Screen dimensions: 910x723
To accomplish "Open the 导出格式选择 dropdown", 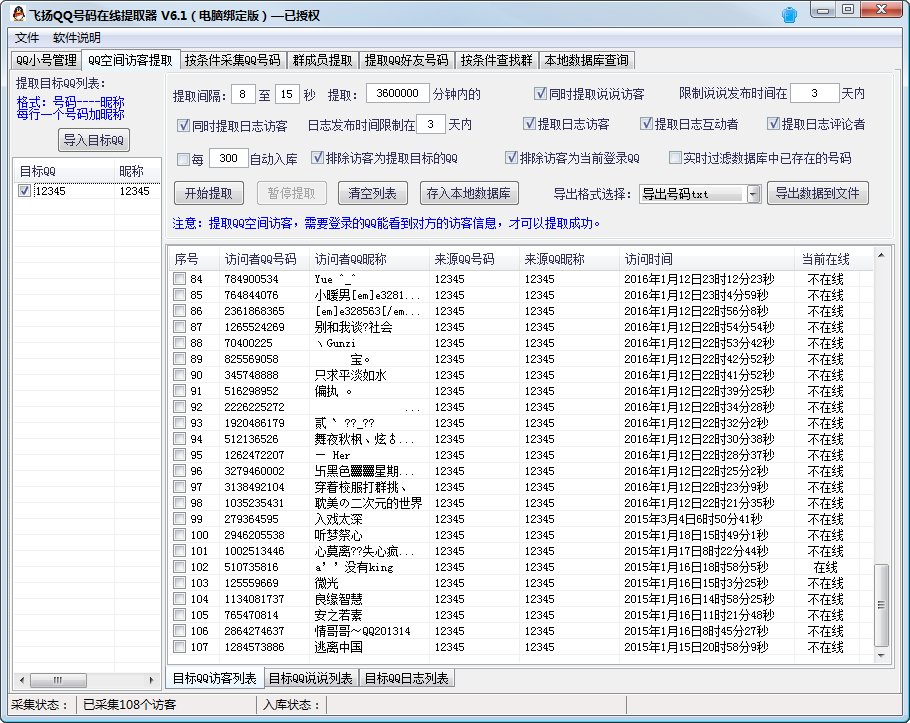I will point(753,194).
